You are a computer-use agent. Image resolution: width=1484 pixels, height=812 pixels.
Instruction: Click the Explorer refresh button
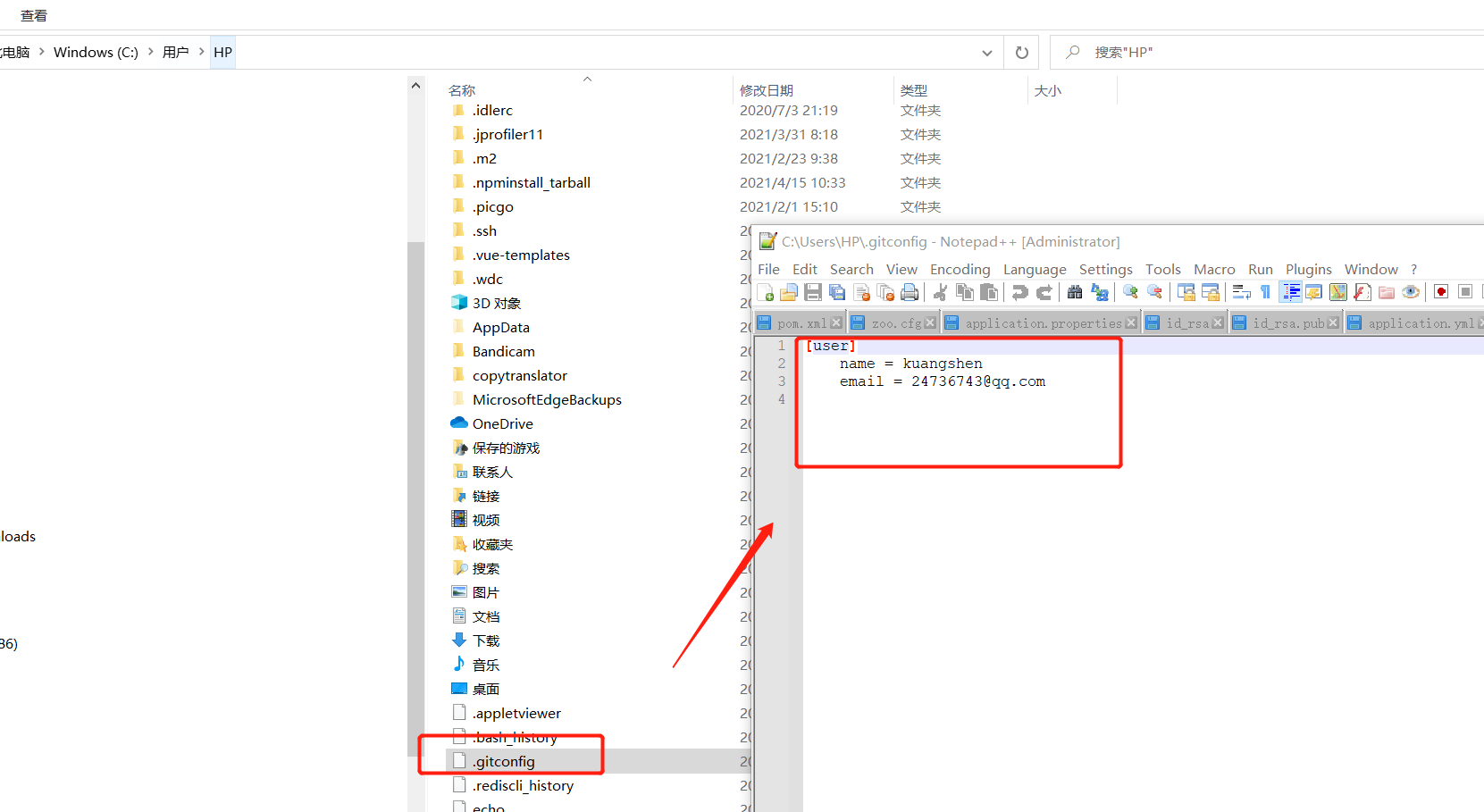(1022, 53)
